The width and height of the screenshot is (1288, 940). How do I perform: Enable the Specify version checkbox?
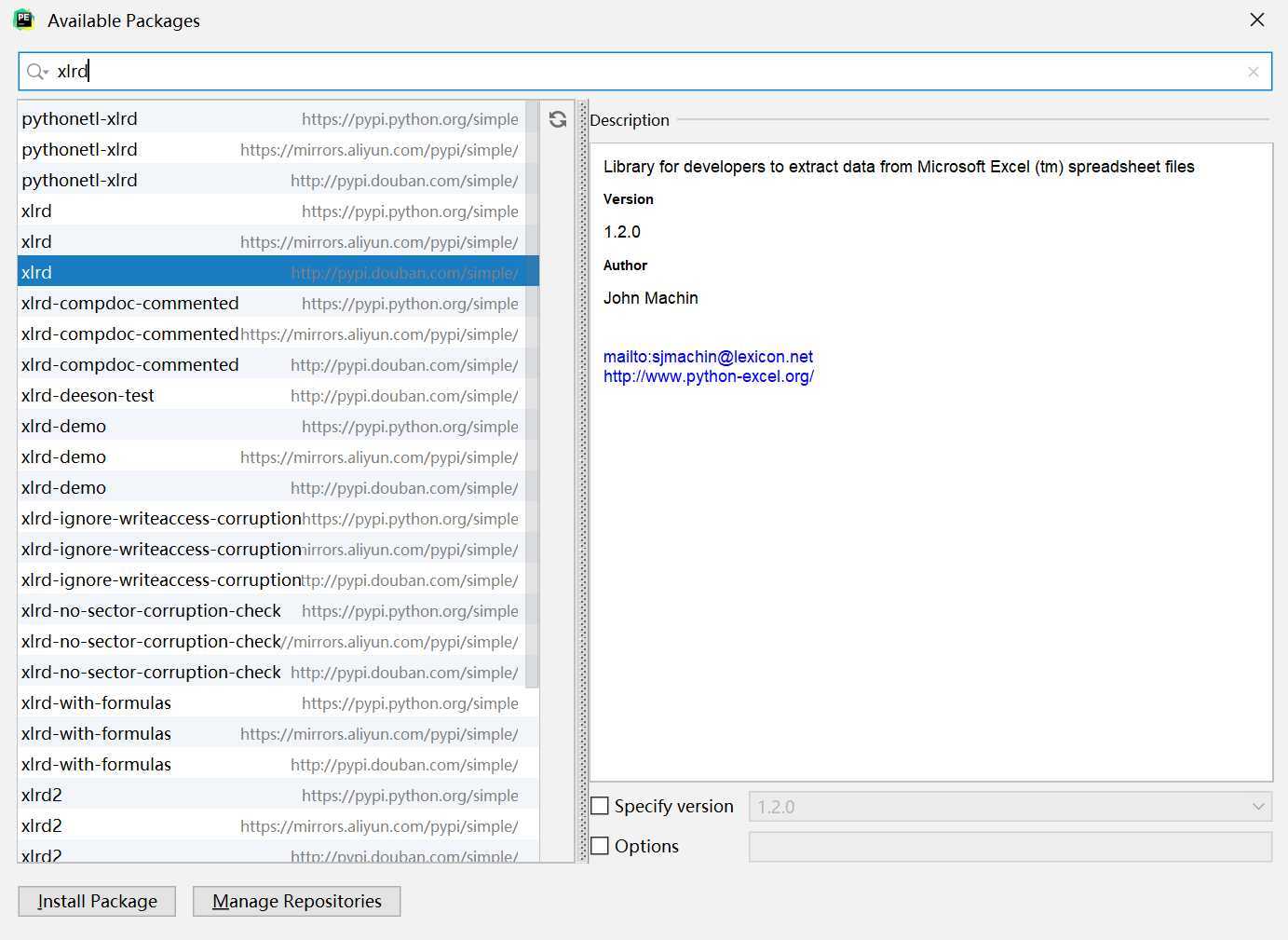point(600,806)
